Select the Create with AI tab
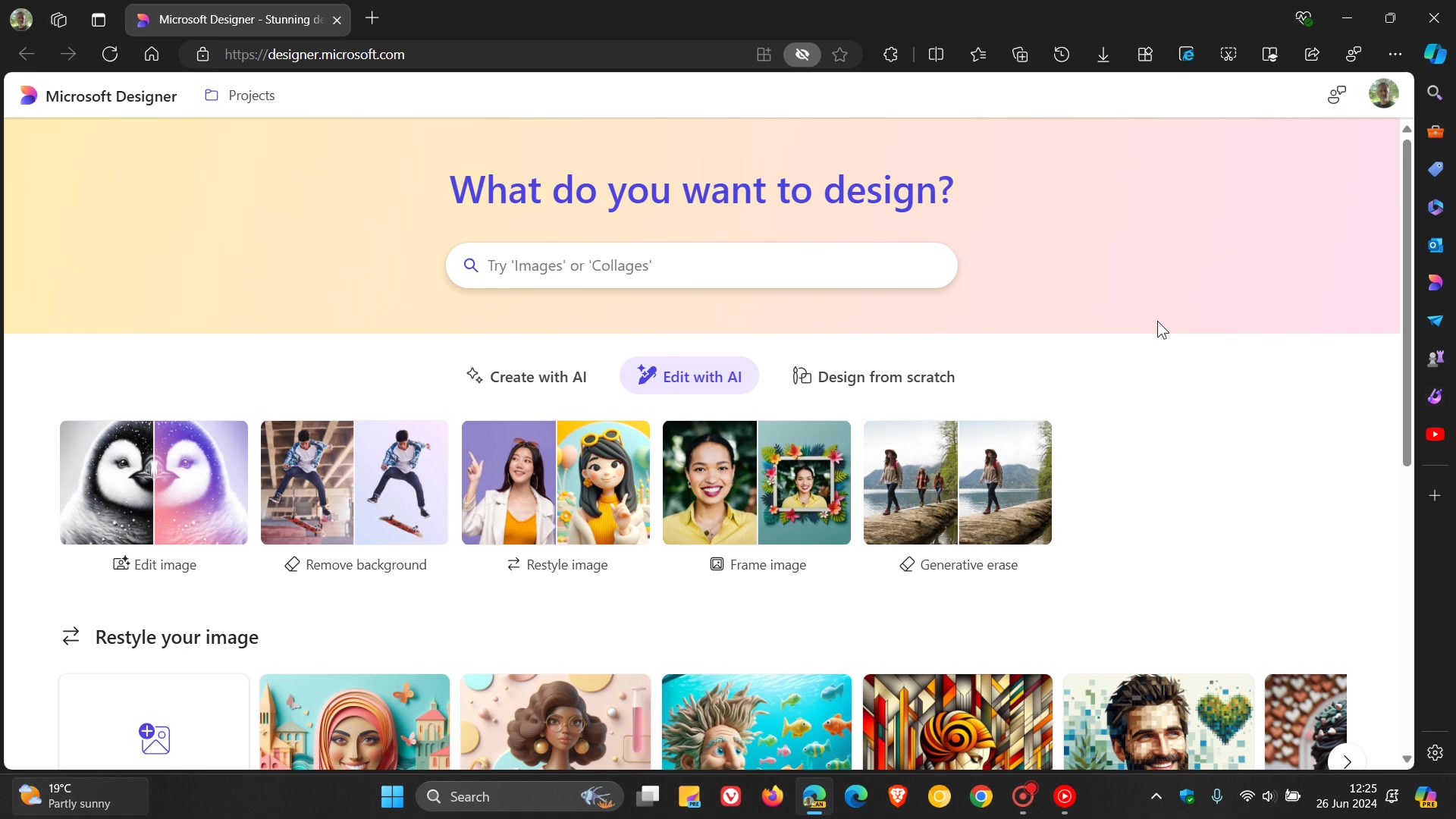This screenshot has height=819, width=1456. [x=526, y=376]
